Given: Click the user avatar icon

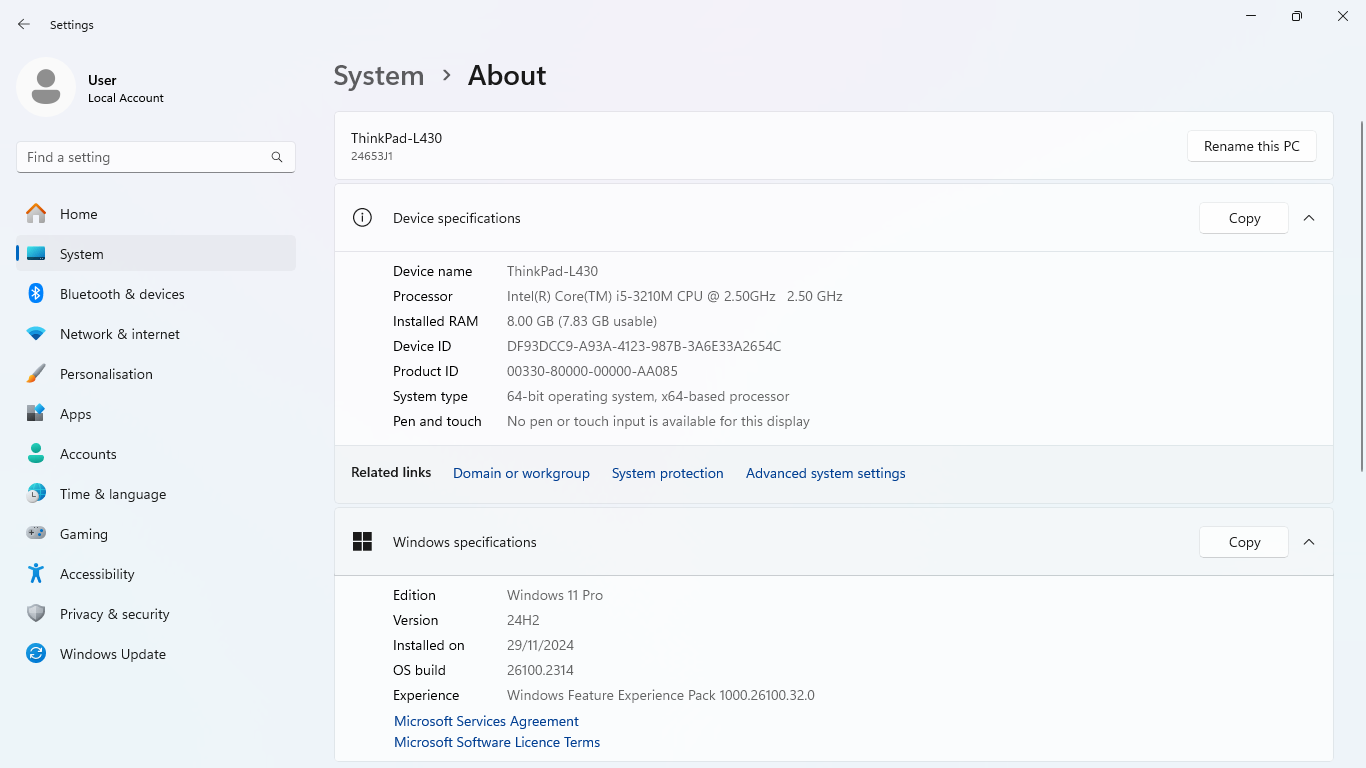Looking at the screenshot, I should (46, 87).
